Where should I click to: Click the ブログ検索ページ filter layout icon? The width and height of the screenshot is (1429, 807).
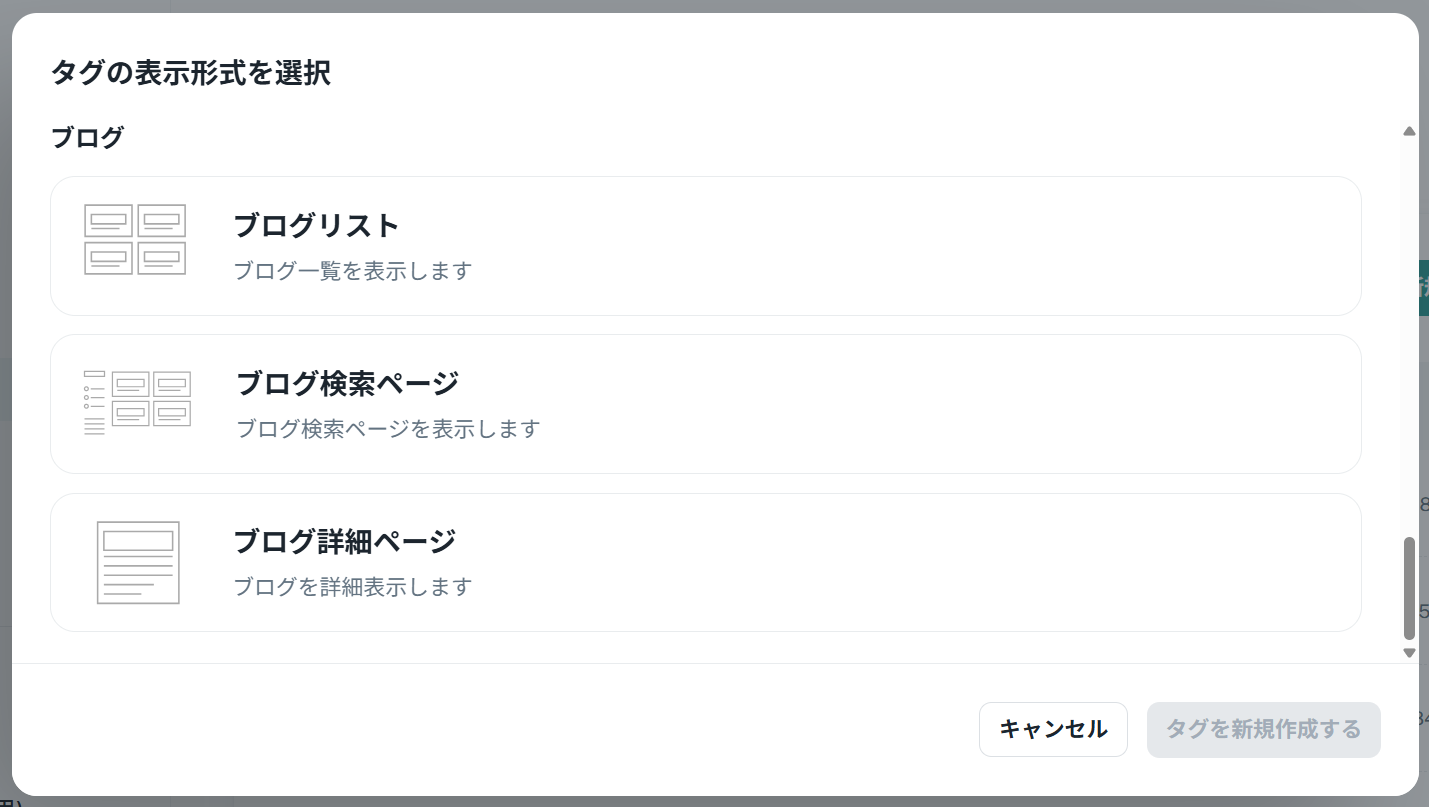point(137,403)
